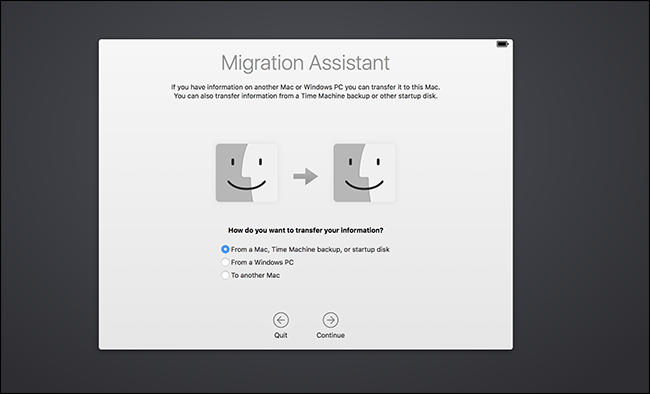Click the "If you have information" description line

click(306, 87)
